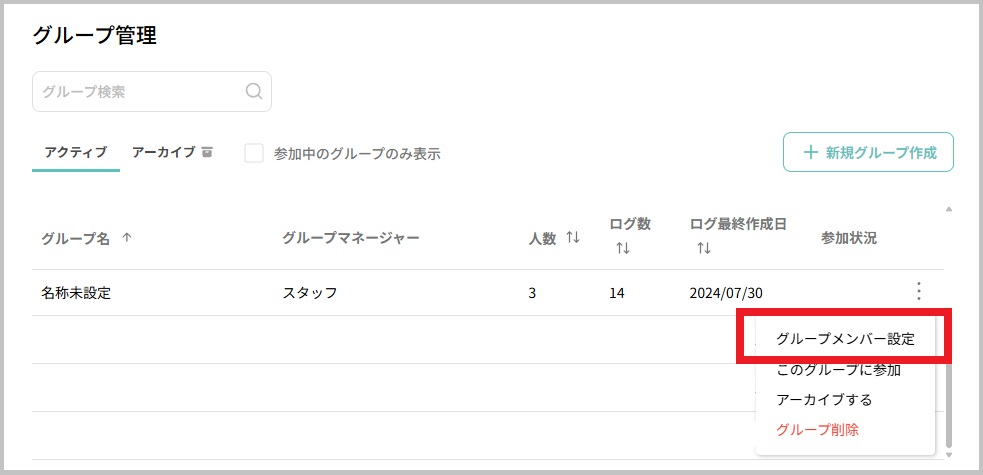Switch to the アクティブ tab
Screen dimensions: 983x475
(76, 152)
